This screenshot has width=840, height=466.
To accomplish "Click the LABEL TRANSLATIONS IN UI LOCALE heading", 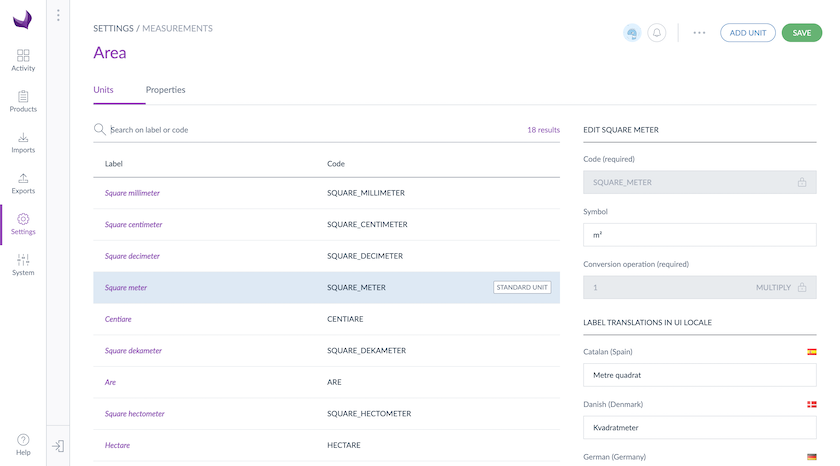I will 647,322.
